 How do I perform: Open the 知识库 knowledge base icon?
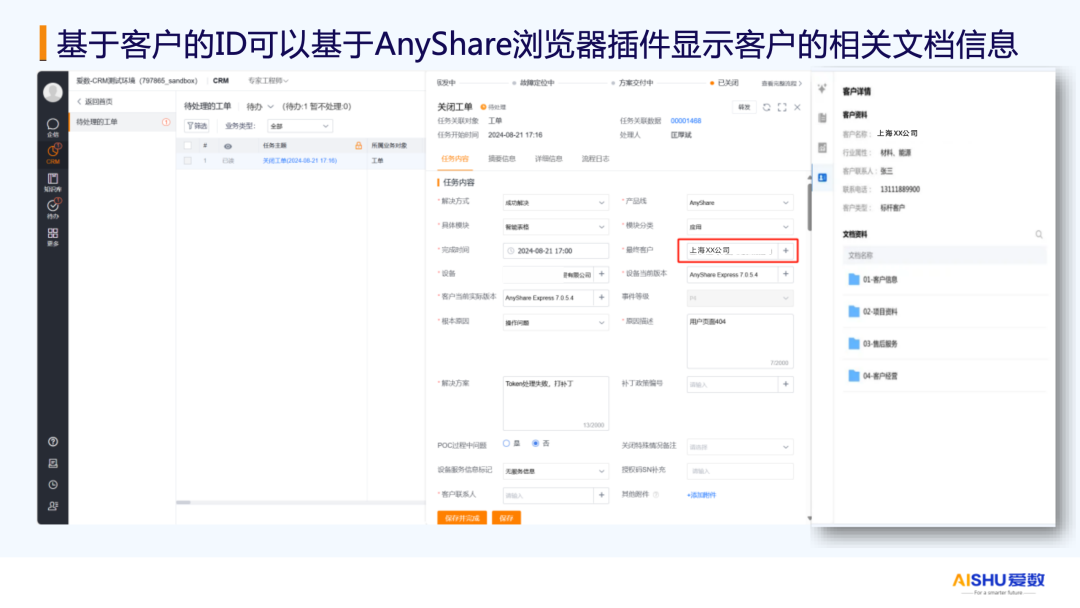pos(52,182)
